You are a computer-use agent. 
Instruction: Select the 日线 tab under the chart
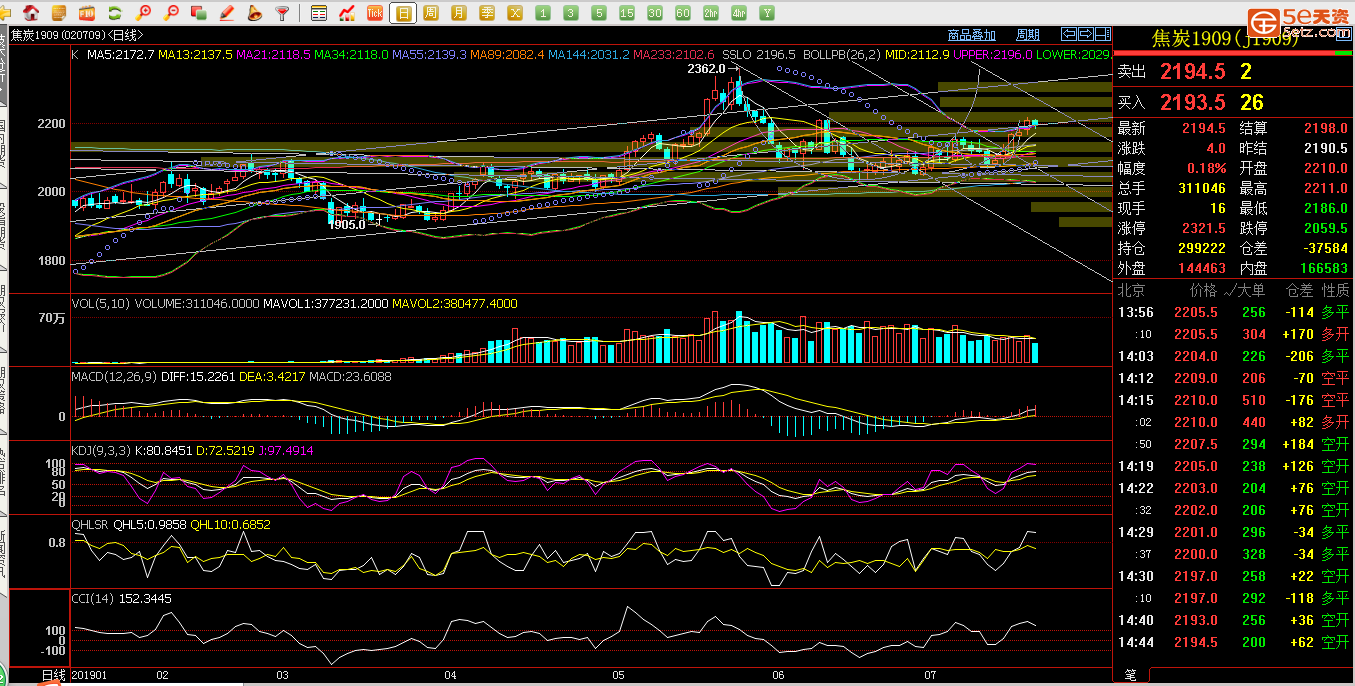53,675
